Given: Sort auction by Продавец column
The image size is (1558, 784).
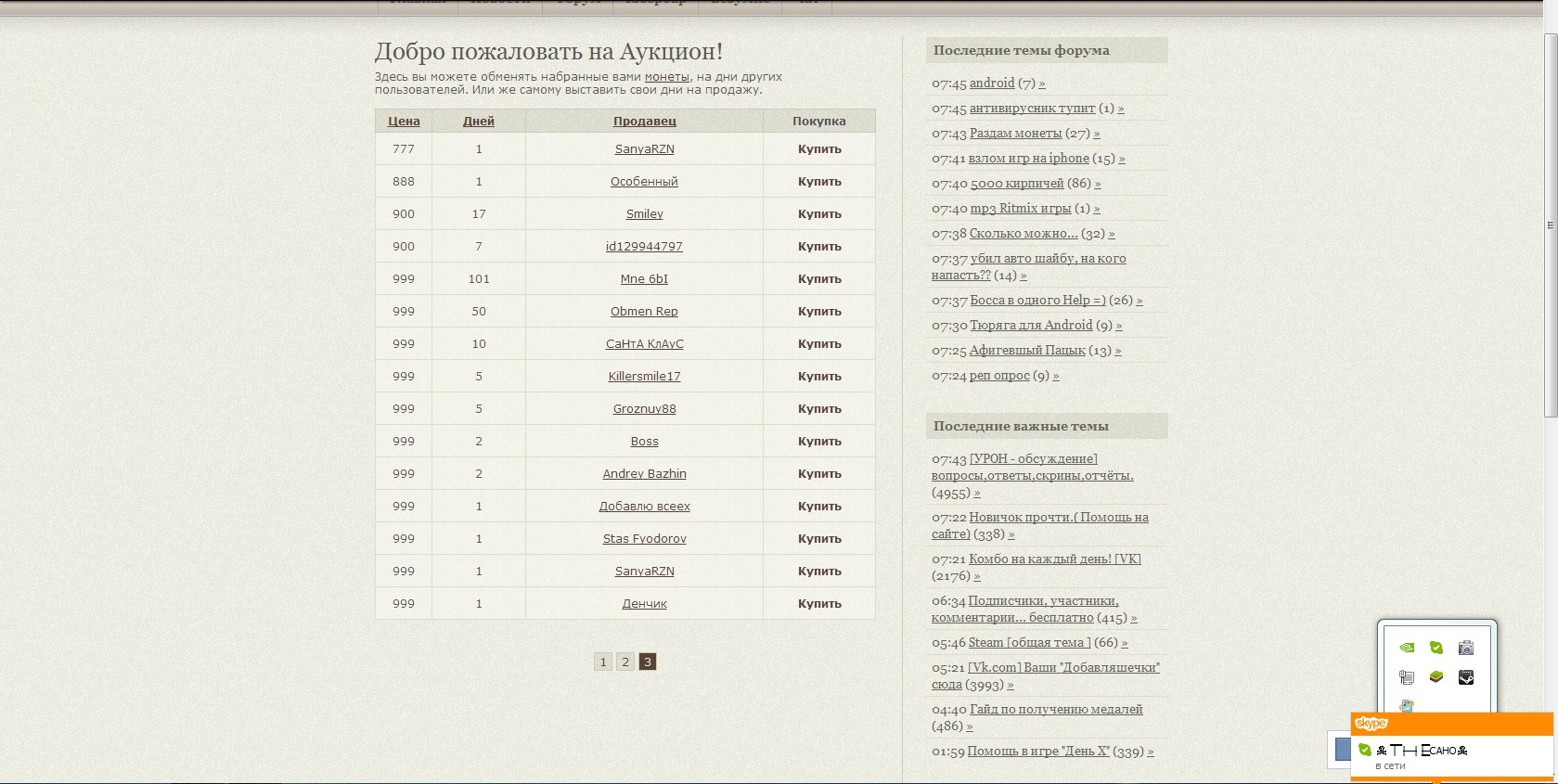Looking at the screenshot, I should 645,121.
